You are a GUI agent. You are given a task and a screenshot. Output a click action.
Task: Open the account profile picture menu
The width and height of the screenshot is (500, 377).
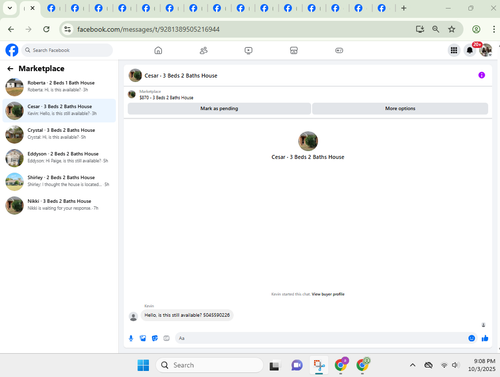point(486,50)
